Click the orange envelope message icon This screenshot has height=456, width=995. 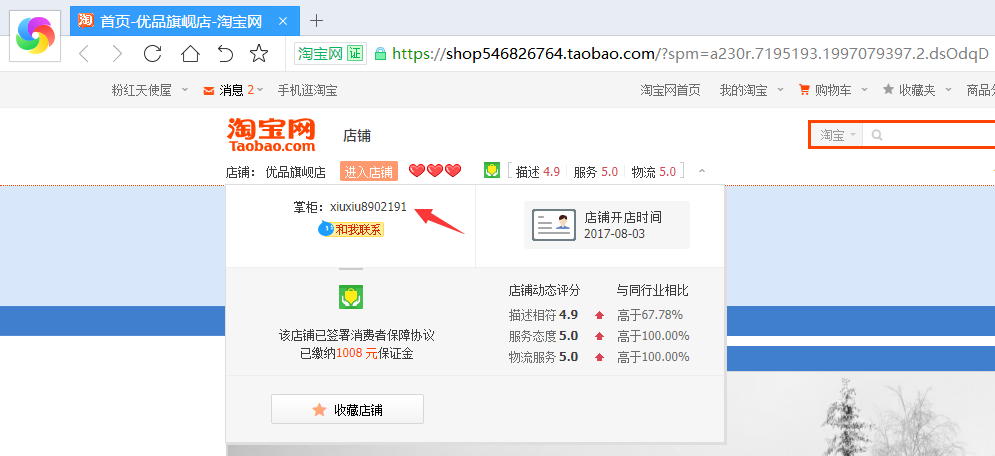pos(209,91)
